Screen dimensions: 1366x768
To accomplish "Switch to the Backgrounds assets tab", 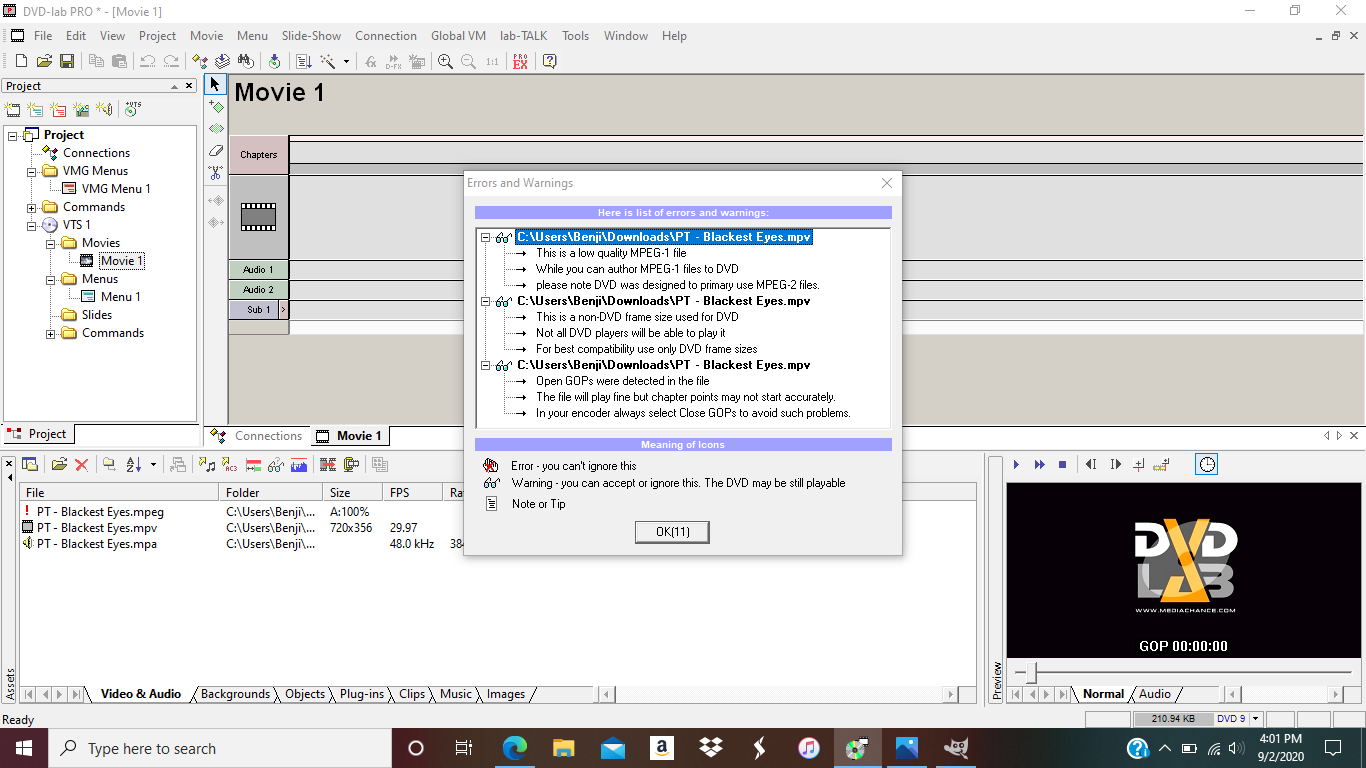I will (235, 694).
